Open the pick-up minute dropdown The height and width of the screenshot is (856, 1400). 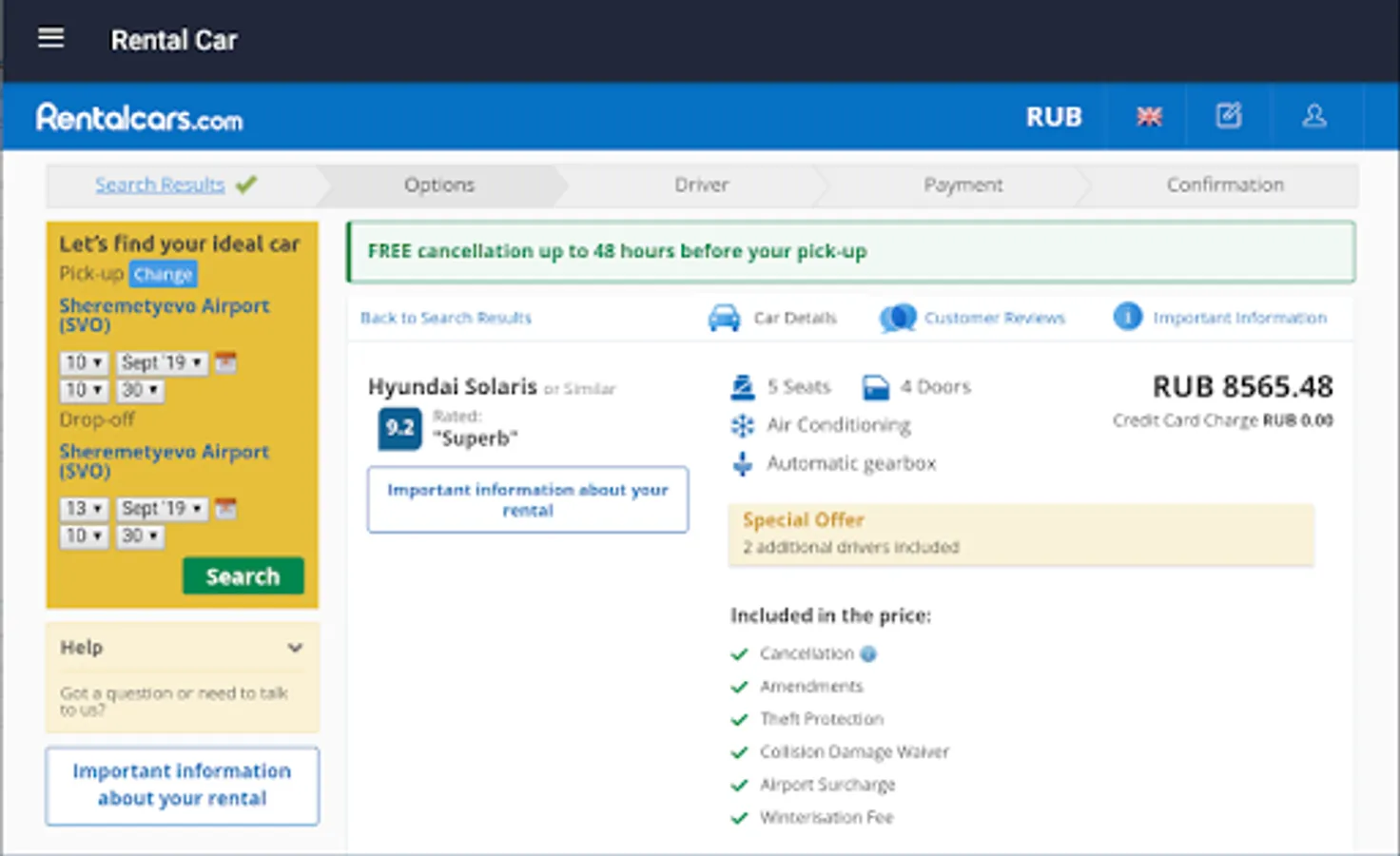click(x=140, y=390)
